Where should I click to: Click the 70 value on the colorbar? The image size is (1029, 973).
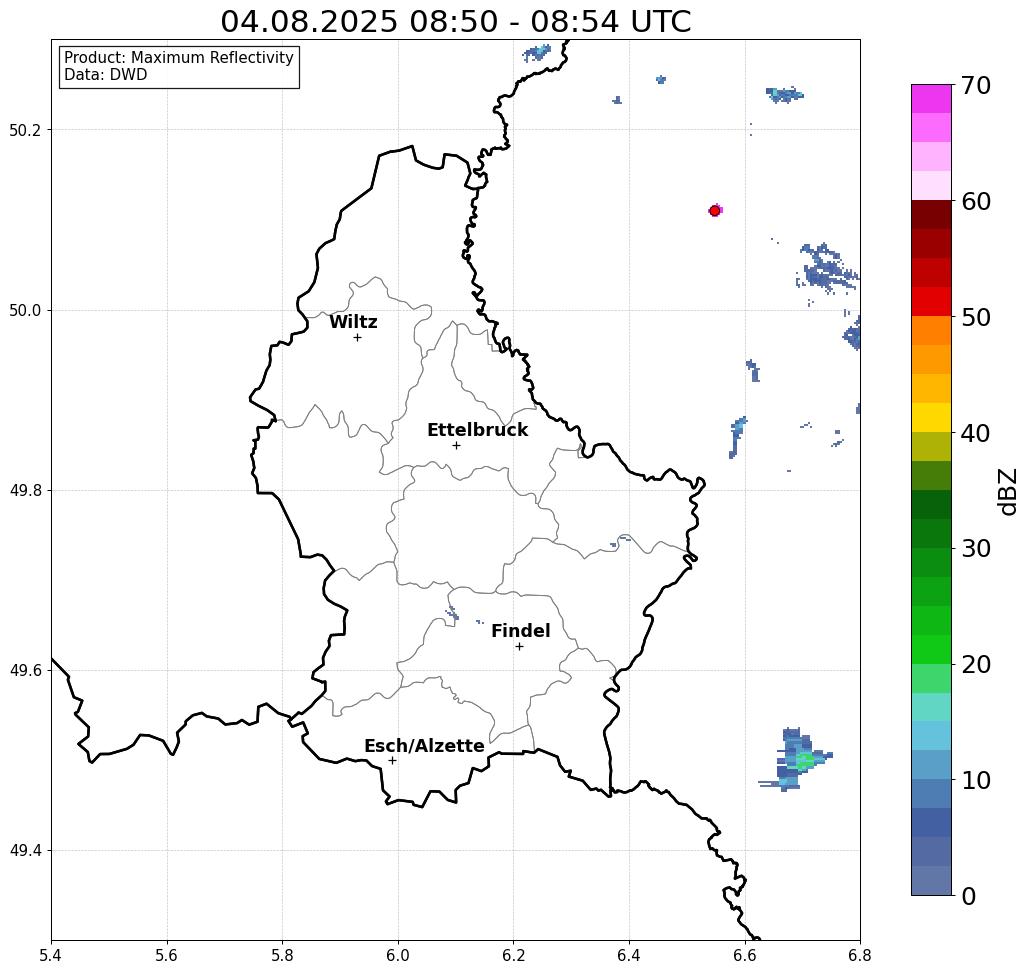[976, 85]
